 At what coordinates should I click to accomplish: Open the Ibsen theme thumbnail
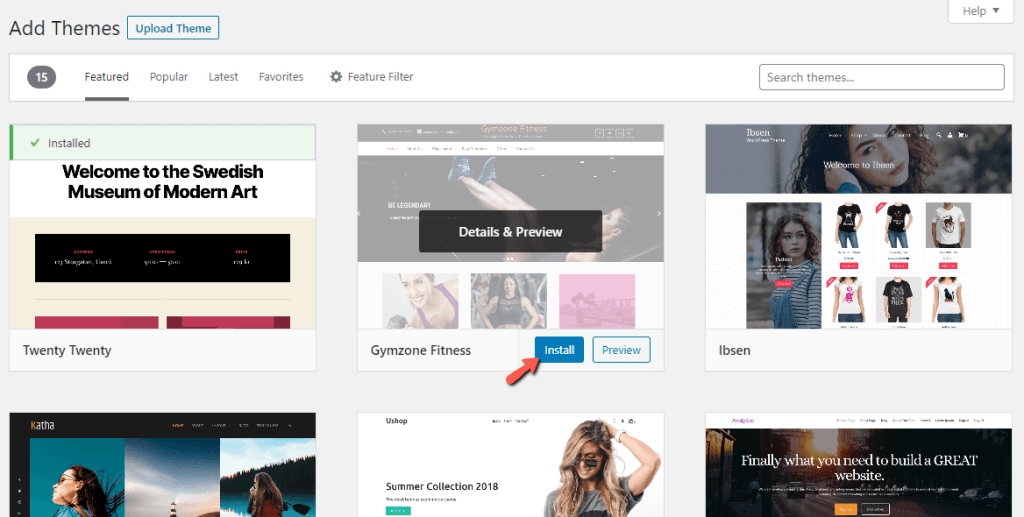point(858,227)
